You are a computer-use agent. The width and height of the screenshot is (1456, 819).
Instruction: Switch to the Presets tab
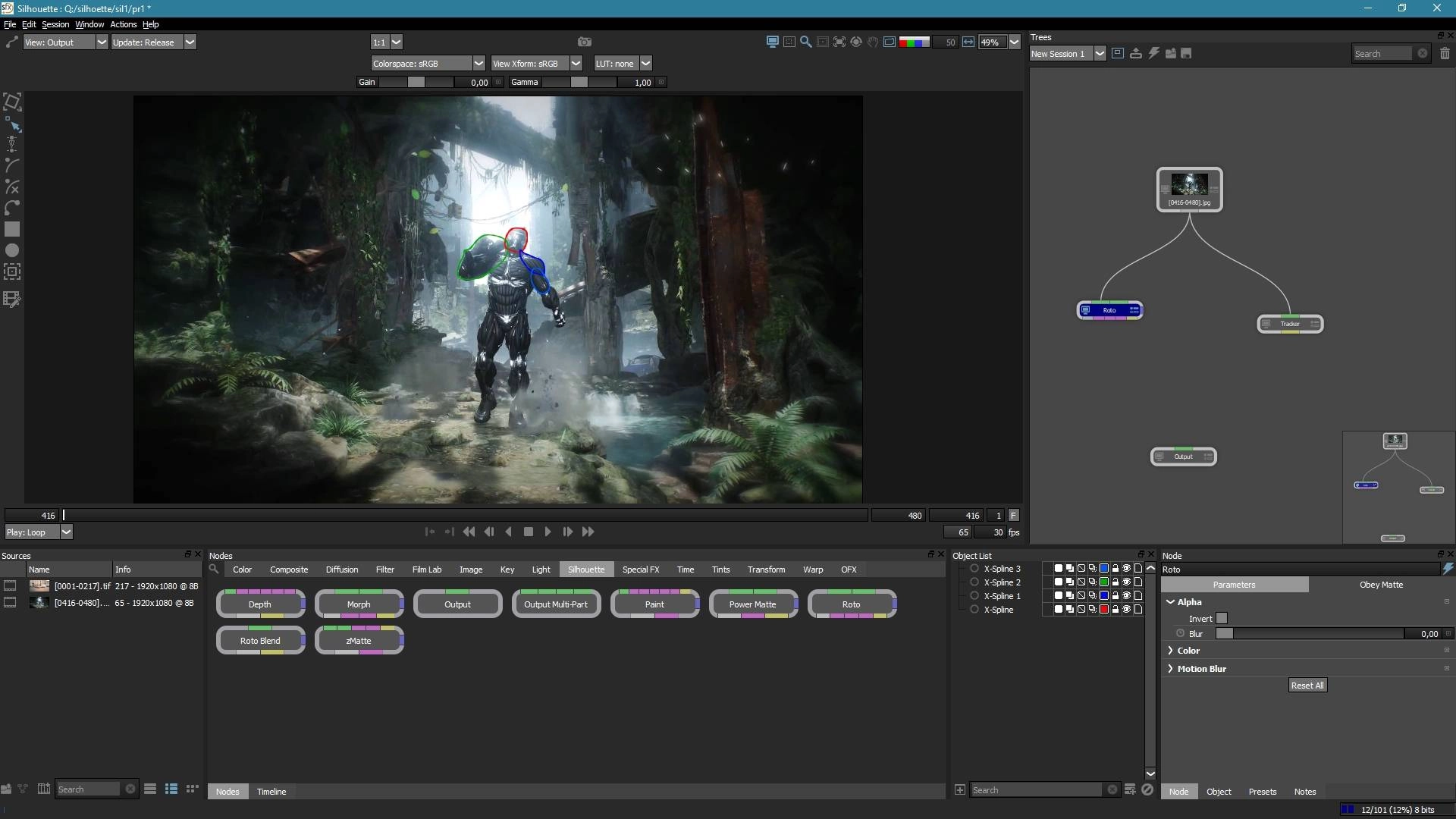click(x=1263, y=792)
